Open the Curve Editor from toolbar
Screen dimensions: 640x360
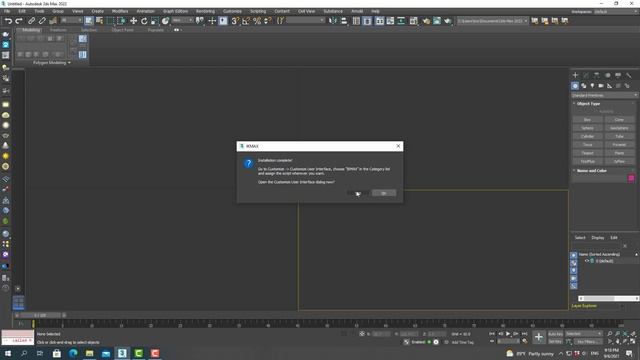click(391, 21)
